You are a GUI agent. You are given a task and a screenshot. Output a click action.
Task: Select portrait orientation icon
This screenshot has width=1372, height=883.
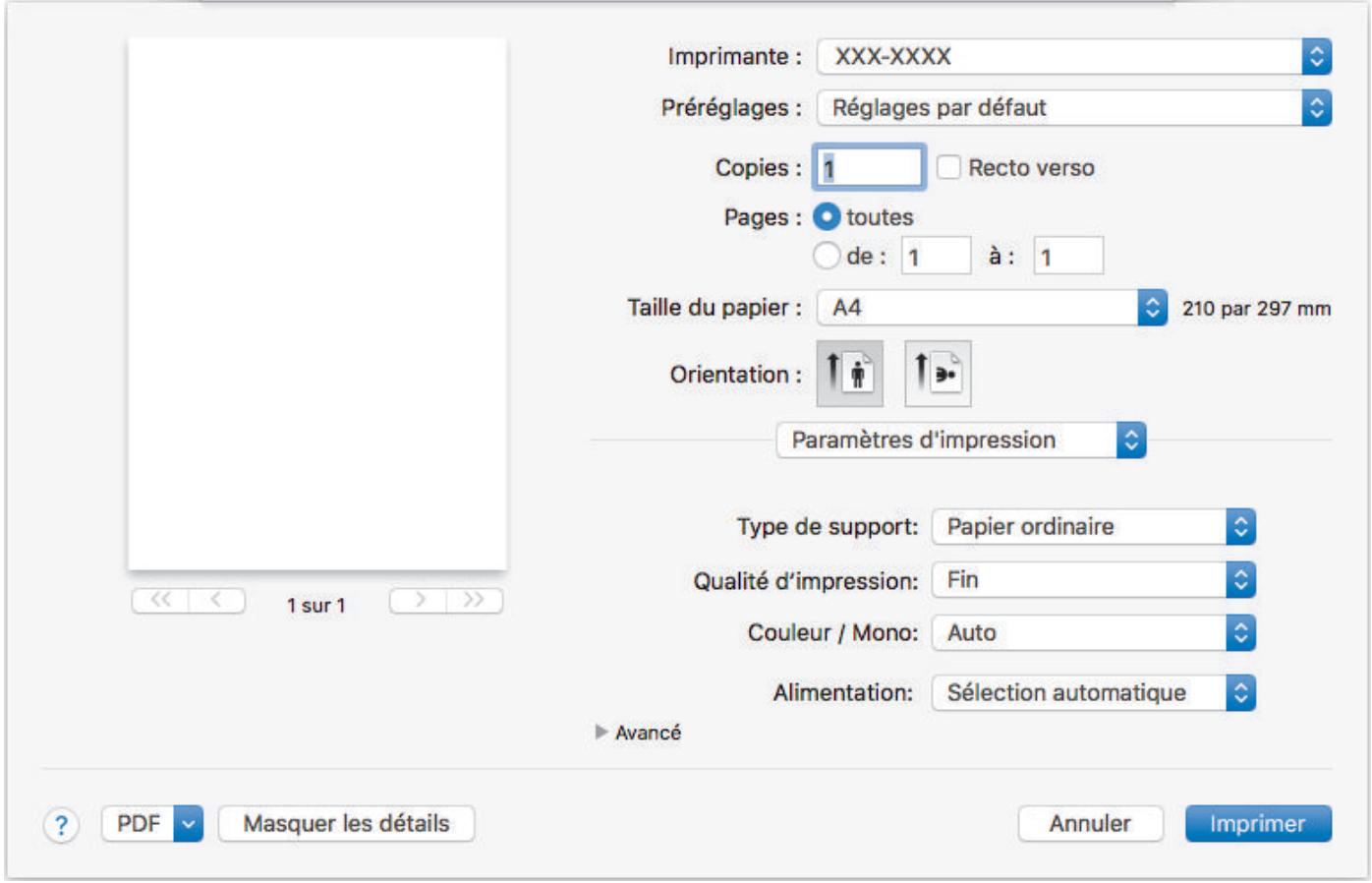pyautogui.click(x=850, y=374)
